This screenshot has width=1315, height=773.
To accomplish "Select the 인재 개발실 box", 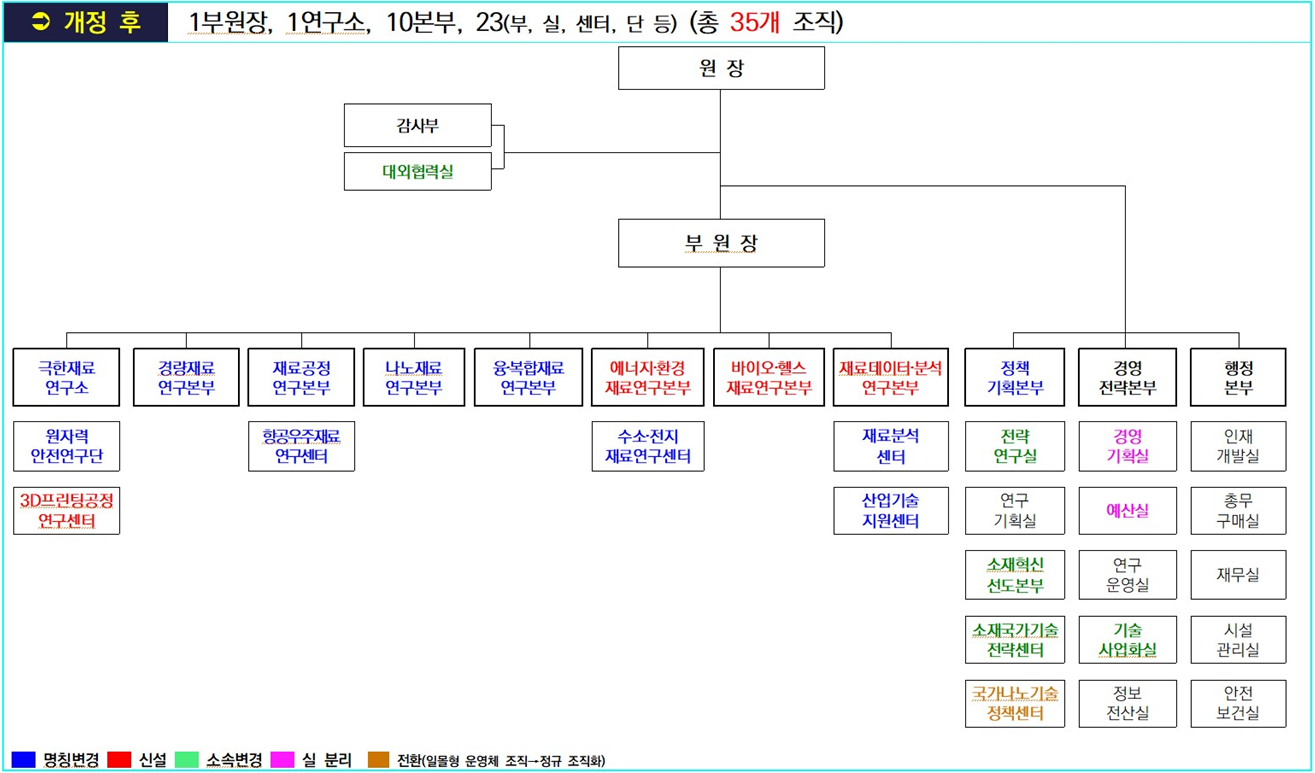I will pyautogui.click(x=1238, y=446).
